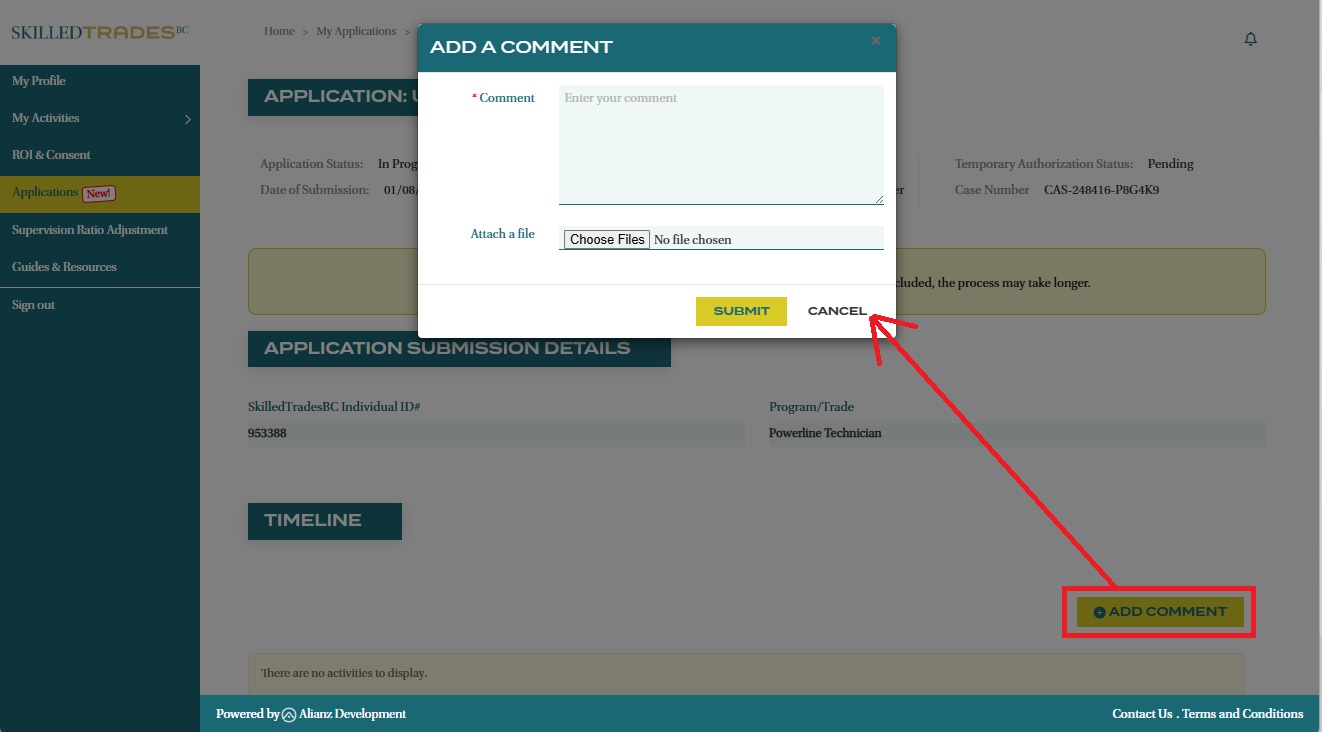The width and height of the screenshot is (1322, 732).
Task: Type in the Comment text area
Action: (x=720, y=145)
